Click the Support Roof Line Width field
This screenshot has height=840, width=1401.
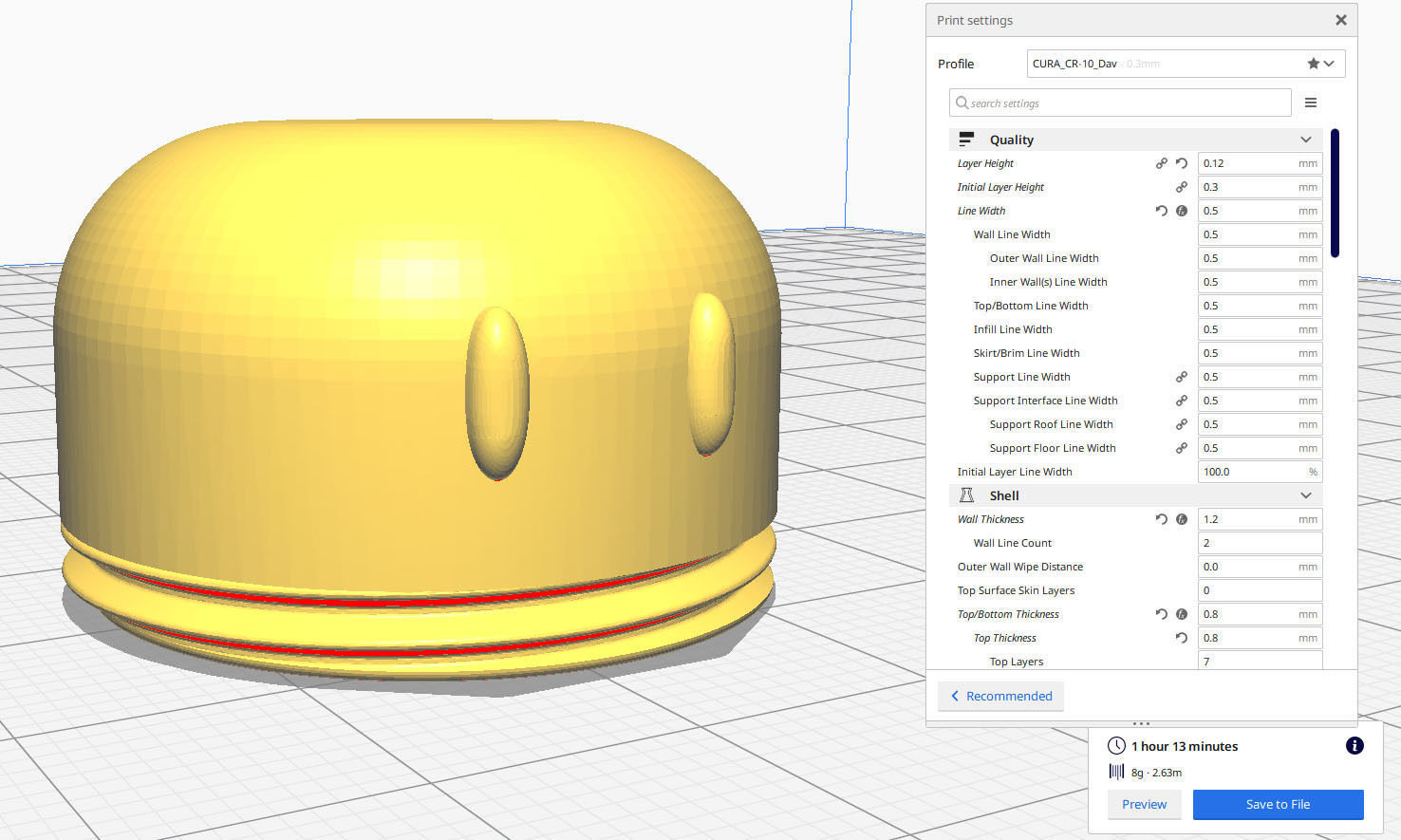coord(1260,424)
